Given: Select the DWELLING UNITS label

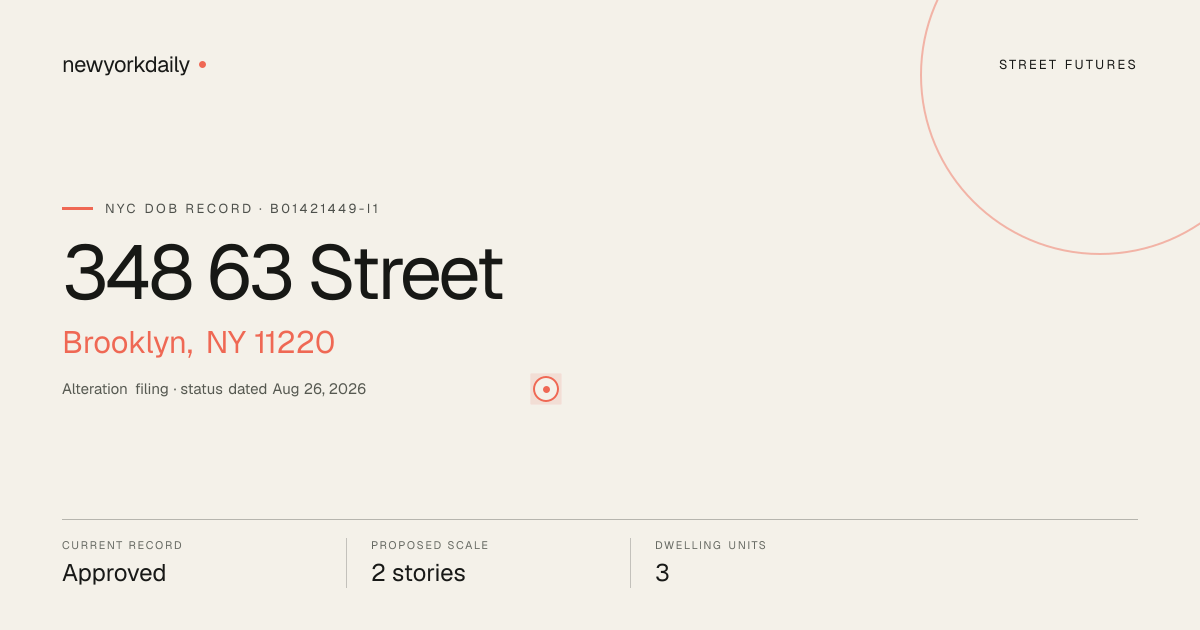Looking at the screenshot, I should [x=711, y=546].
